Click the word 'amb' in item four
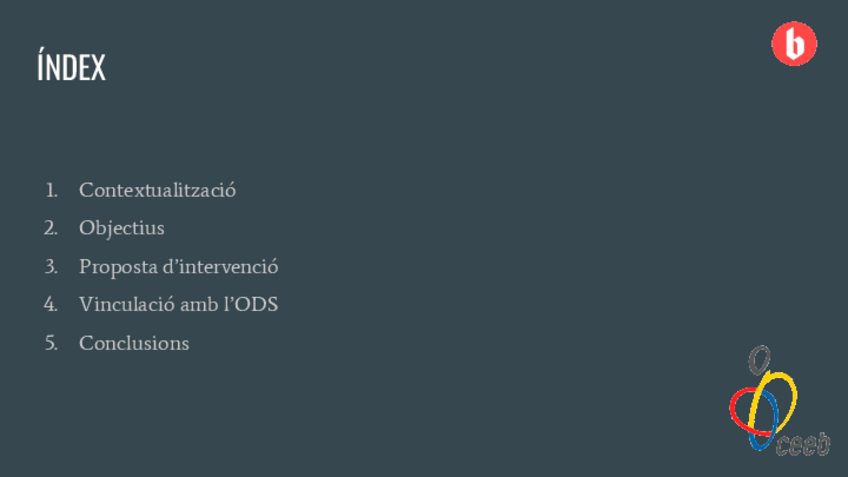 [x=198, y=304]
